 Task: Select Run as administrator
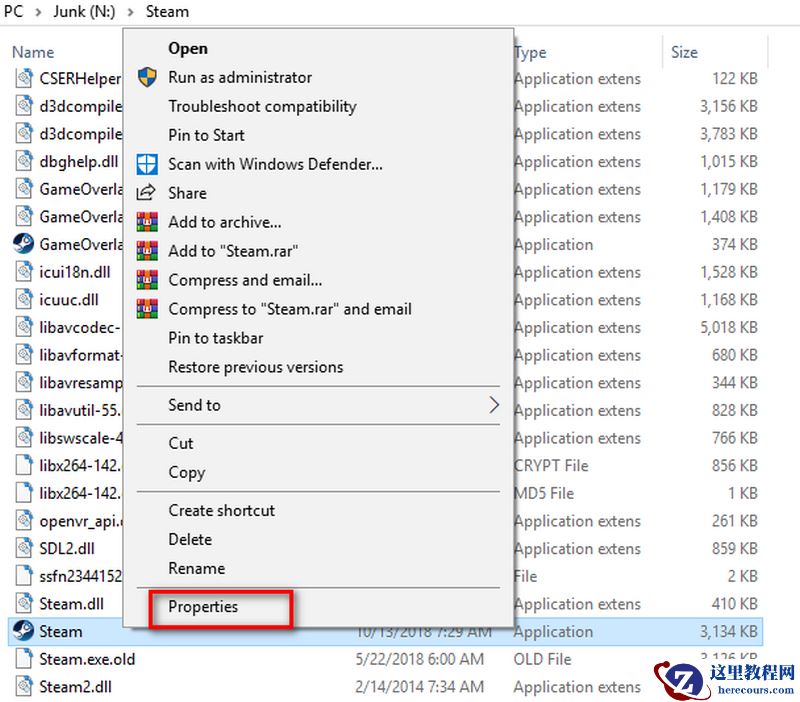click(240, 77)
